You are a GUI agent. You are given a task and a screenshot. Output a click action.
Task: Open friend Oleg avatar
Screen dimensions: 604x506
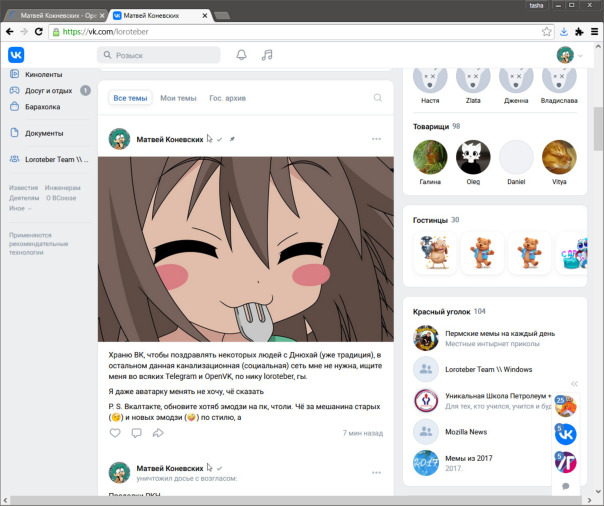tap(473, 157)
